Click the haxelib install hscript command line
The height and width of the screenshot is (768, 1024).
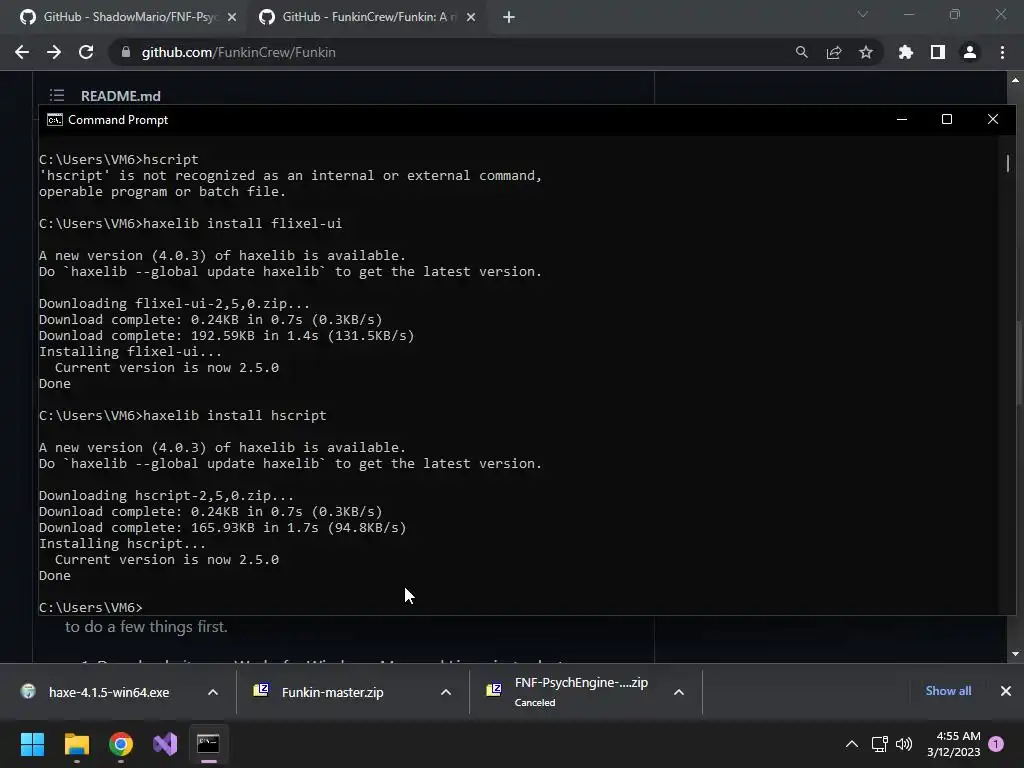(182, 415)
